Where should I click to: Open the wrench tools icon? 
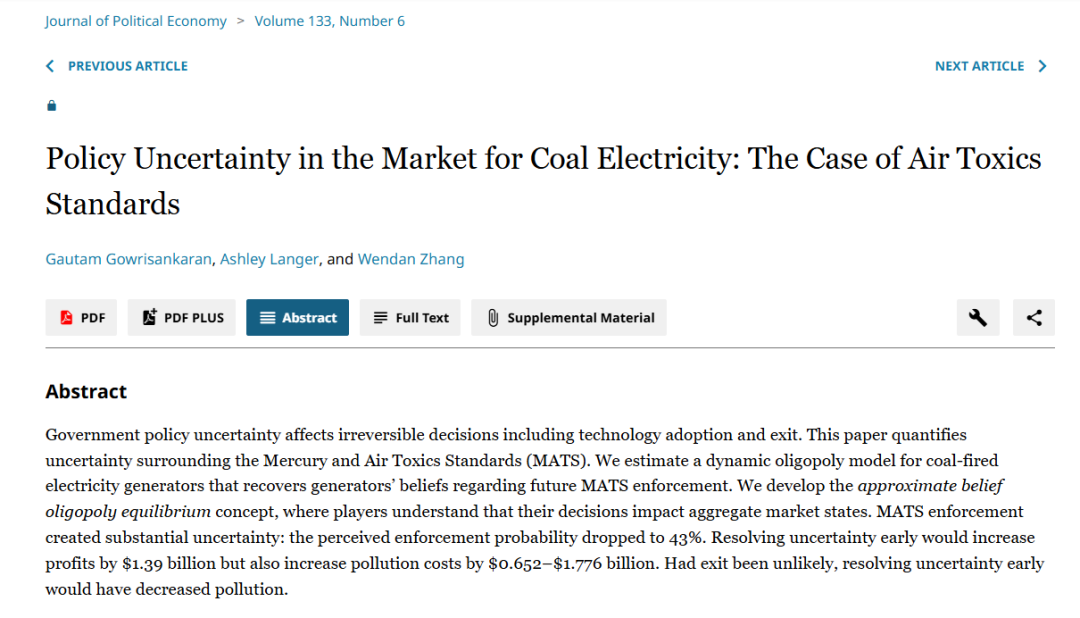click(978, 318)
